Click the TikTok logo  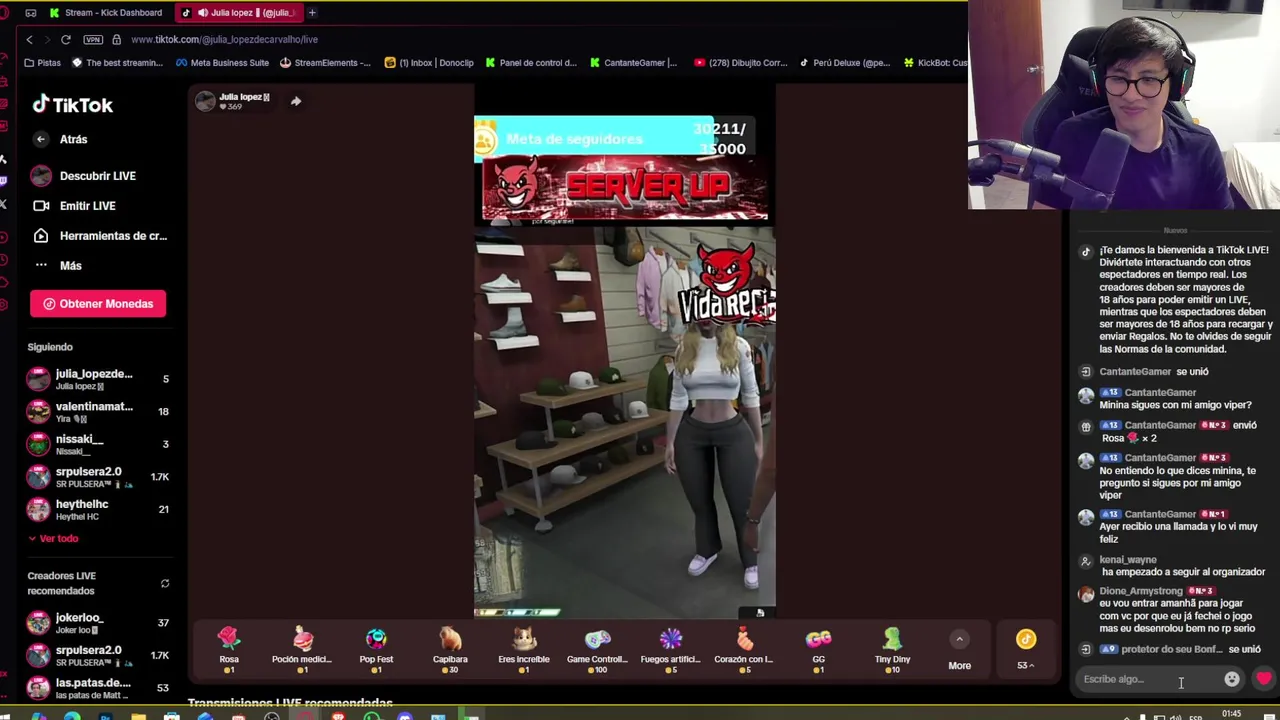click(x=72, y=105)
